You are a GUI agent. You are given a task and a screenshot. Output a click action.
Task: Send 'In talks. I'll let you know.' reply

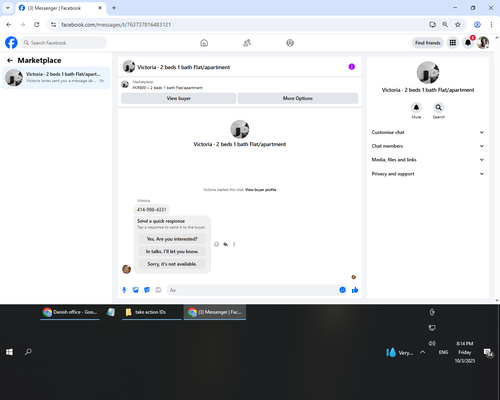172,251
